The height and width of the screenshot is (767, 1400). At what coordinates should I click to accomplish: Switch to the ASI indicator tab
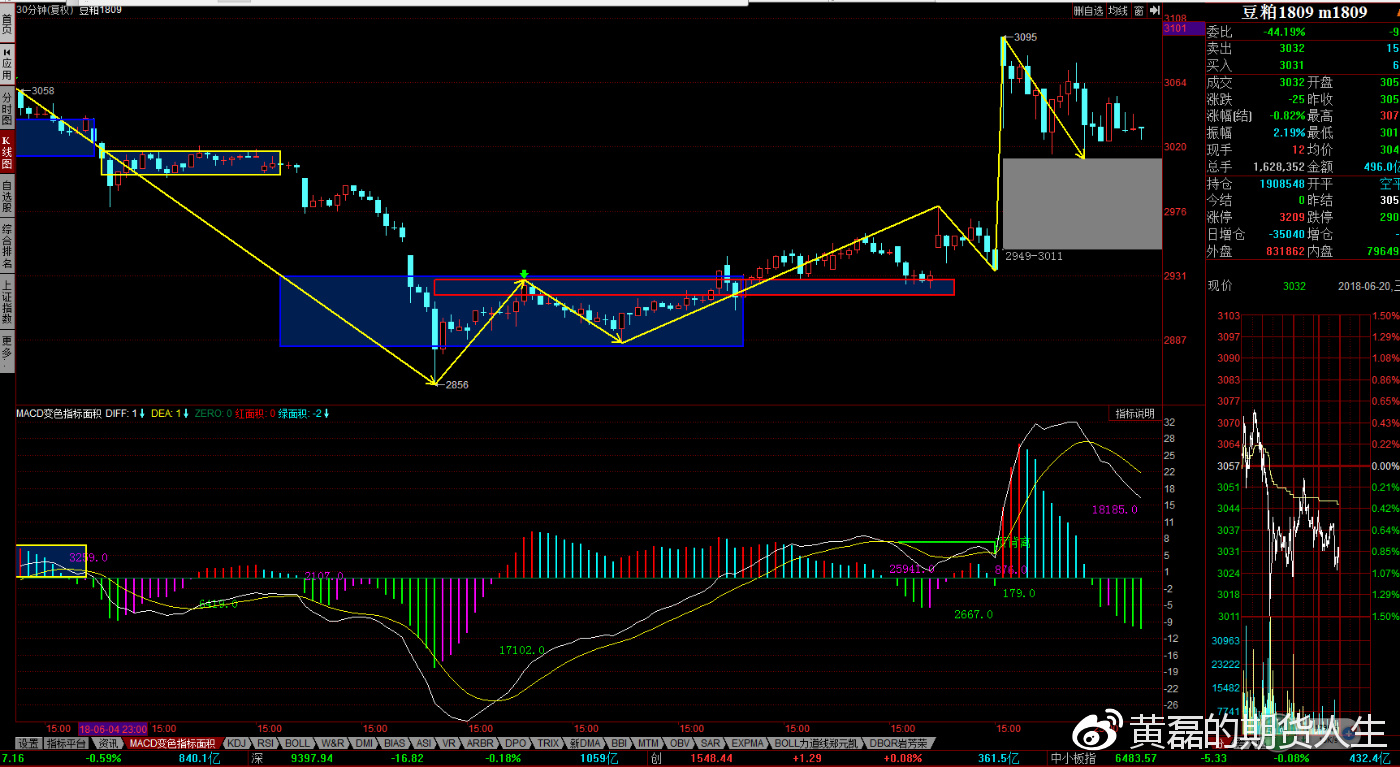(x=424, y=743)
